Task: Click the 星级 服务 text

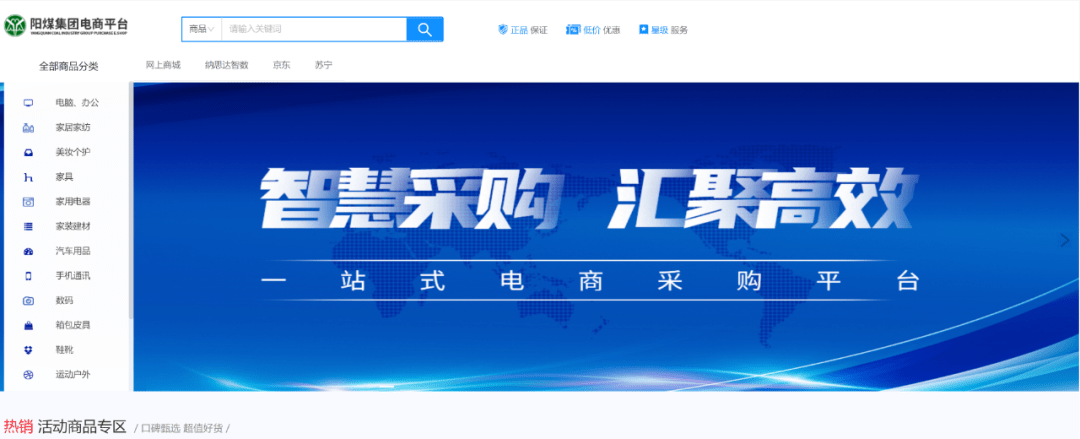Action: pos(669,30)
